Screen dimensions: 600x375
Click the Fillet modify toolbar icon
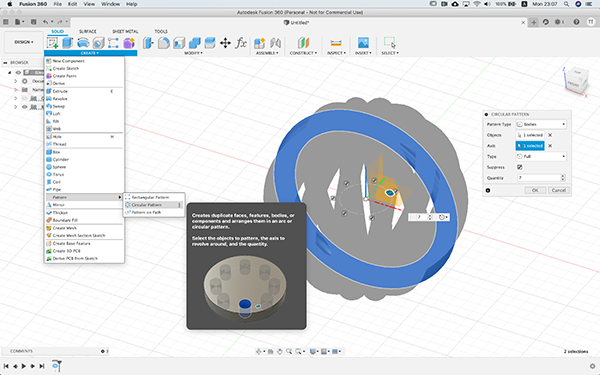coord(163,42)
